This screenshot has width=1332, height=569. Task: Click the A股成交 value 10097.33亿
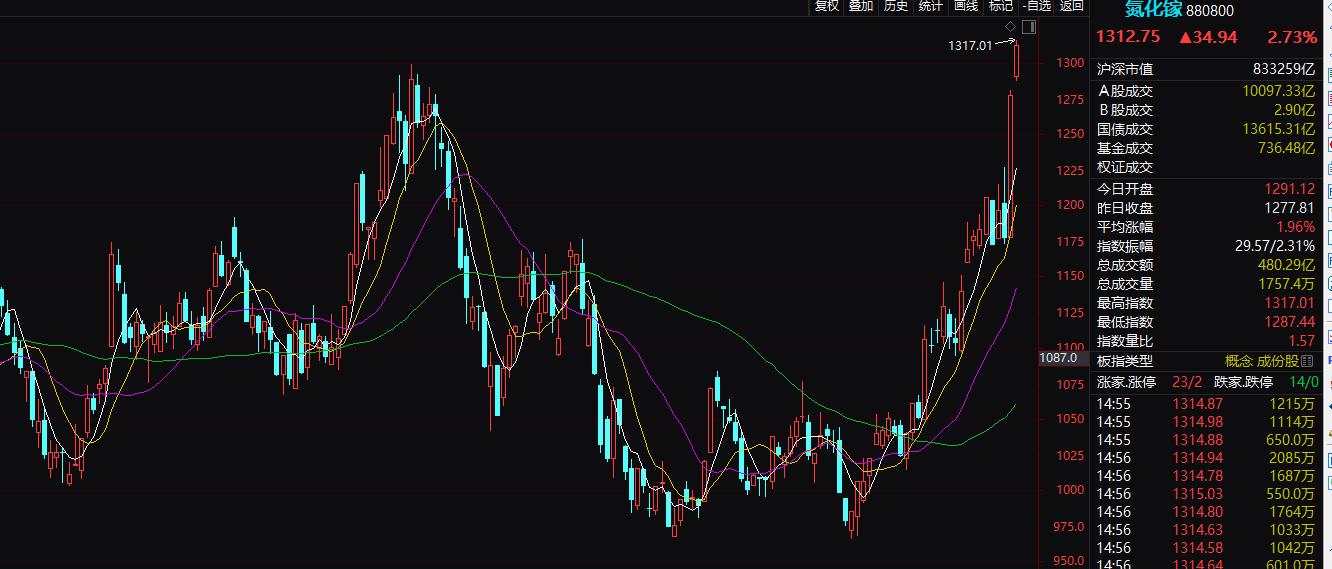[x=1278, y=90]
